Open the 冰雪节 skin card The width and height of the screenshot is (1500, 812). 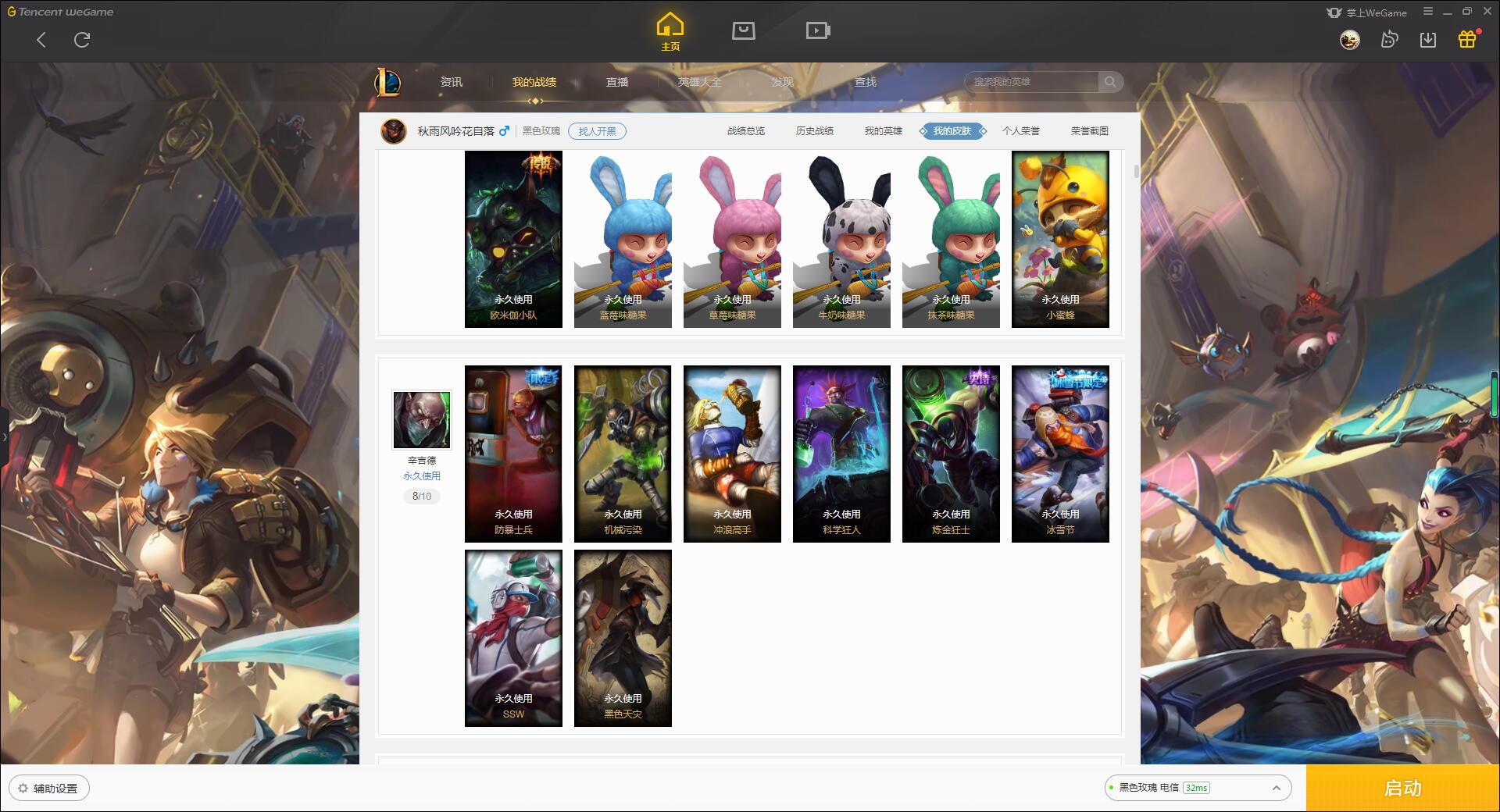tap(1060, 454)
